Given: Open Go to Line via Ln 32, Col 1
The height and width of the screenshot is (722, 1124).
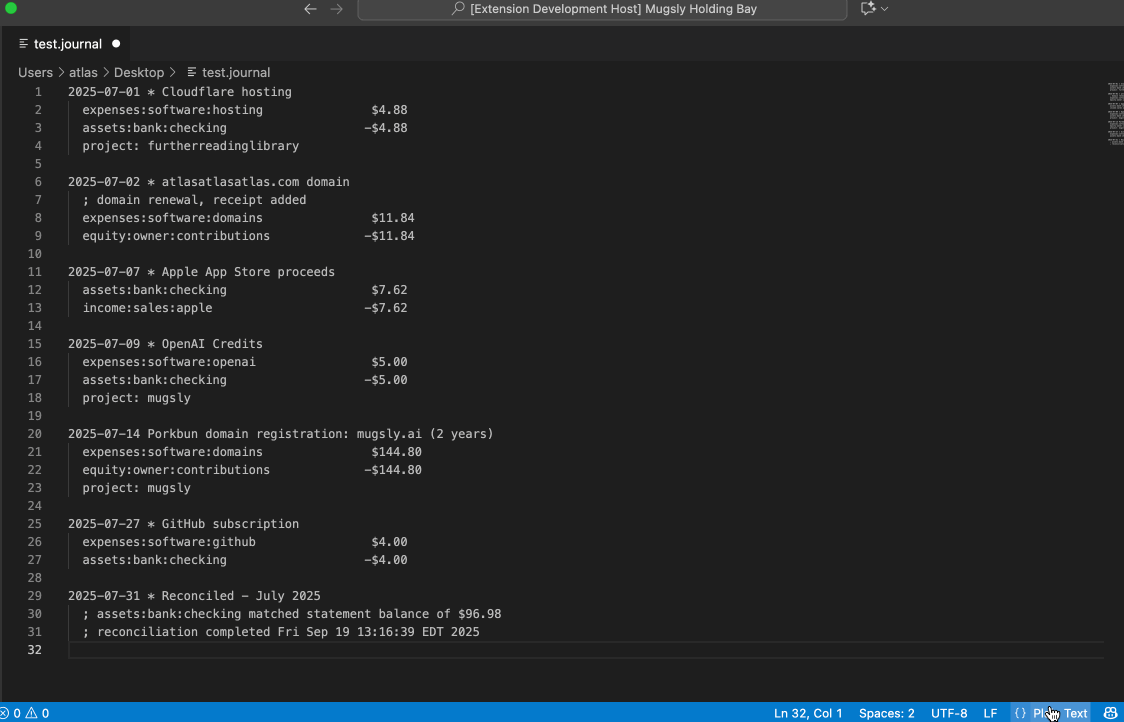Looking at the screenshot, I should [x=809, y=713].
